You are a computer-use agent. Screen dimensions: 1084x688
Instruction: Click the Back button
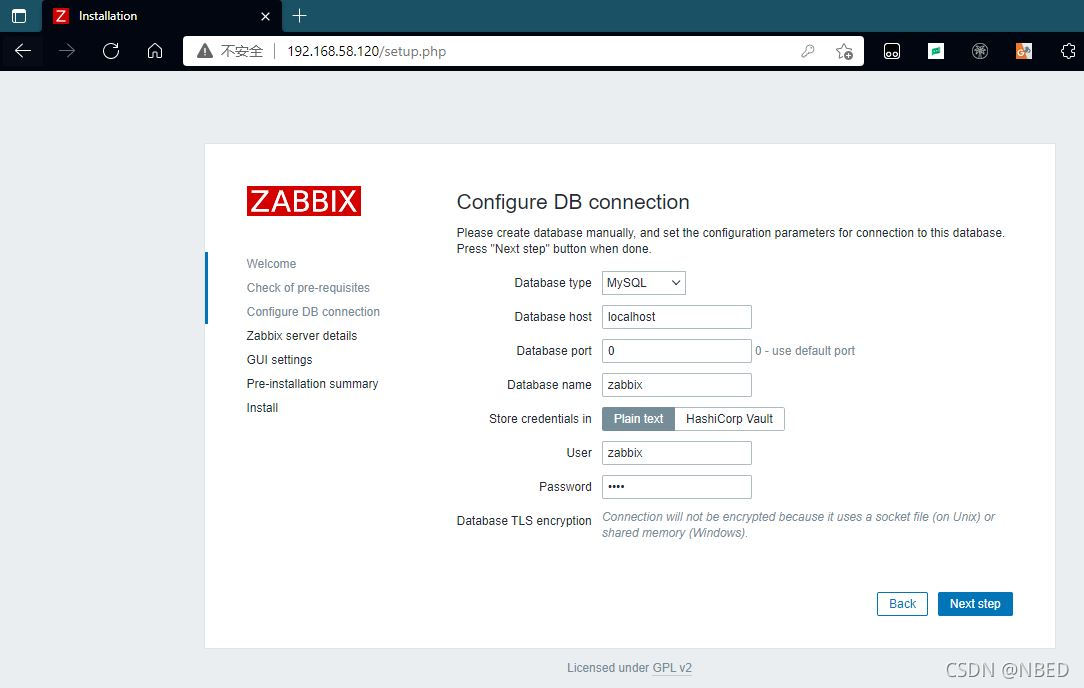902,604
